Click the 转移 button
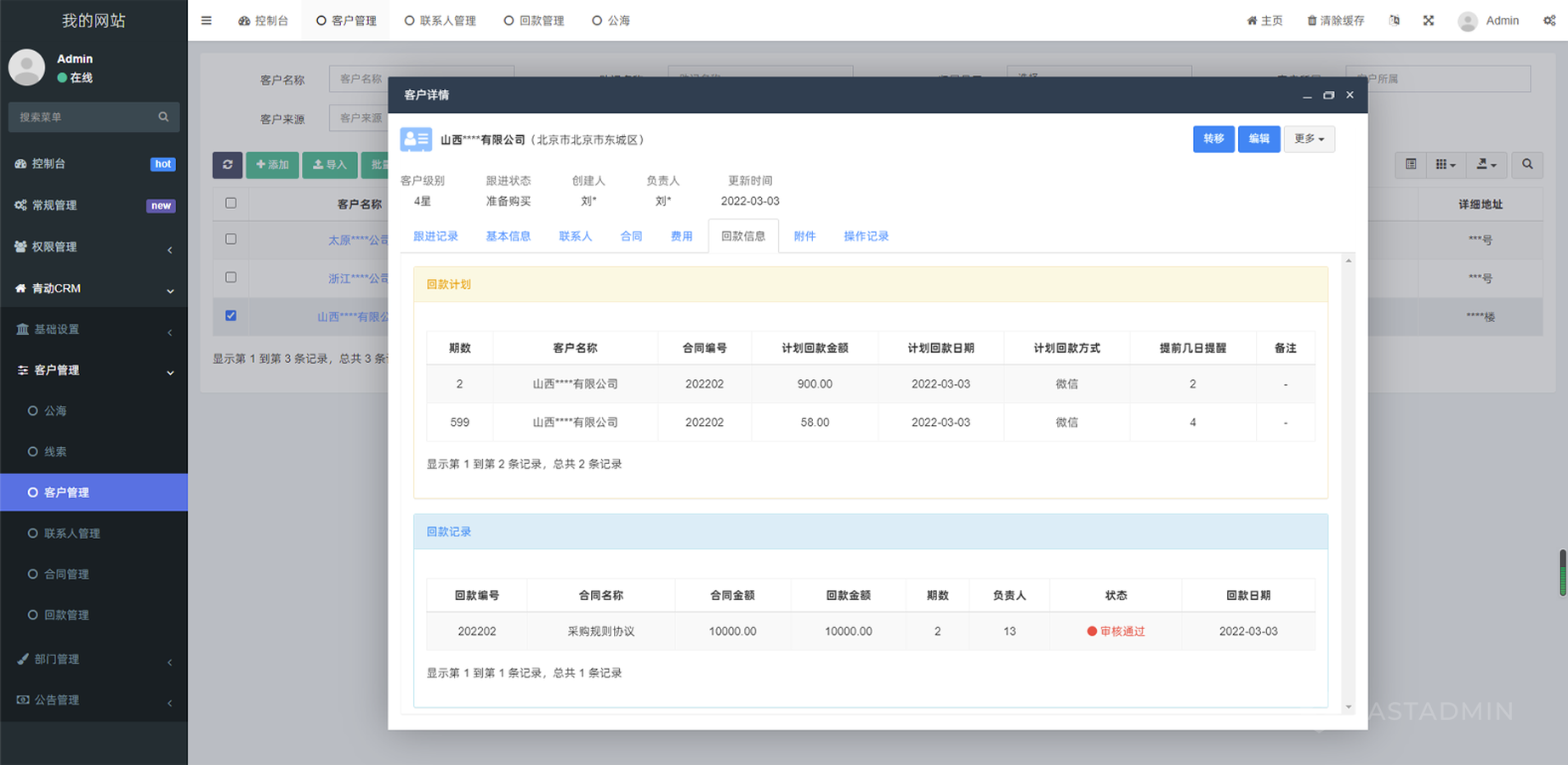This screenshot has height=765, width=1568. point(1213,139)
